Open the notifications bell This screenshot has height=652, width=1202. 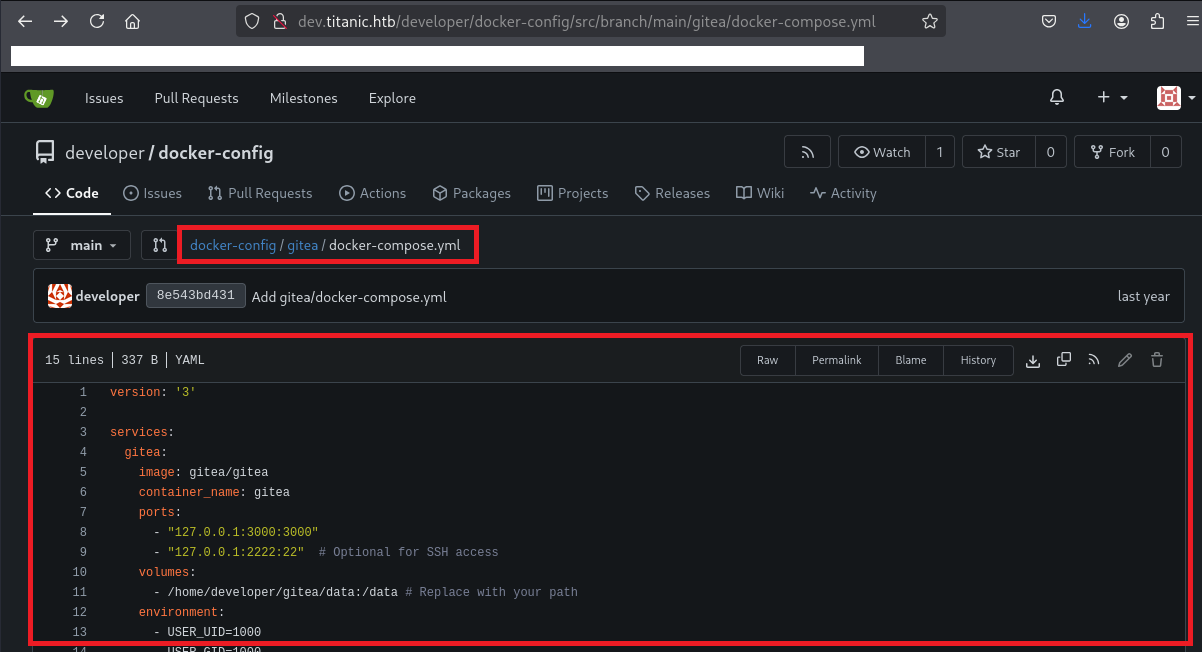pyautogui.click(x=1056, y=97)
